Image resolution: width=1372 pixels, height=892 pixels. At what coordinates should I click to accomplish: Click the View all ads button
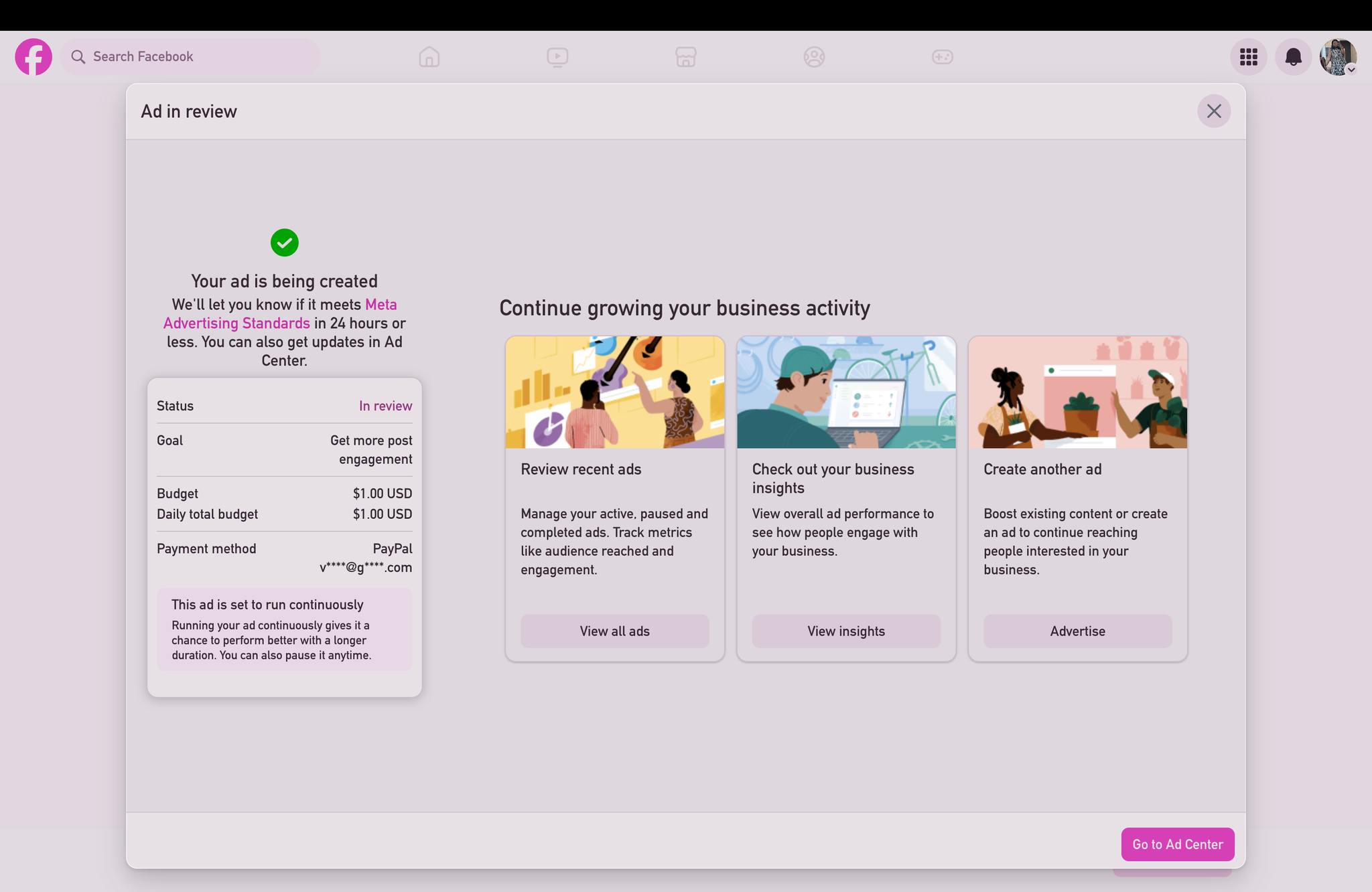615,631
